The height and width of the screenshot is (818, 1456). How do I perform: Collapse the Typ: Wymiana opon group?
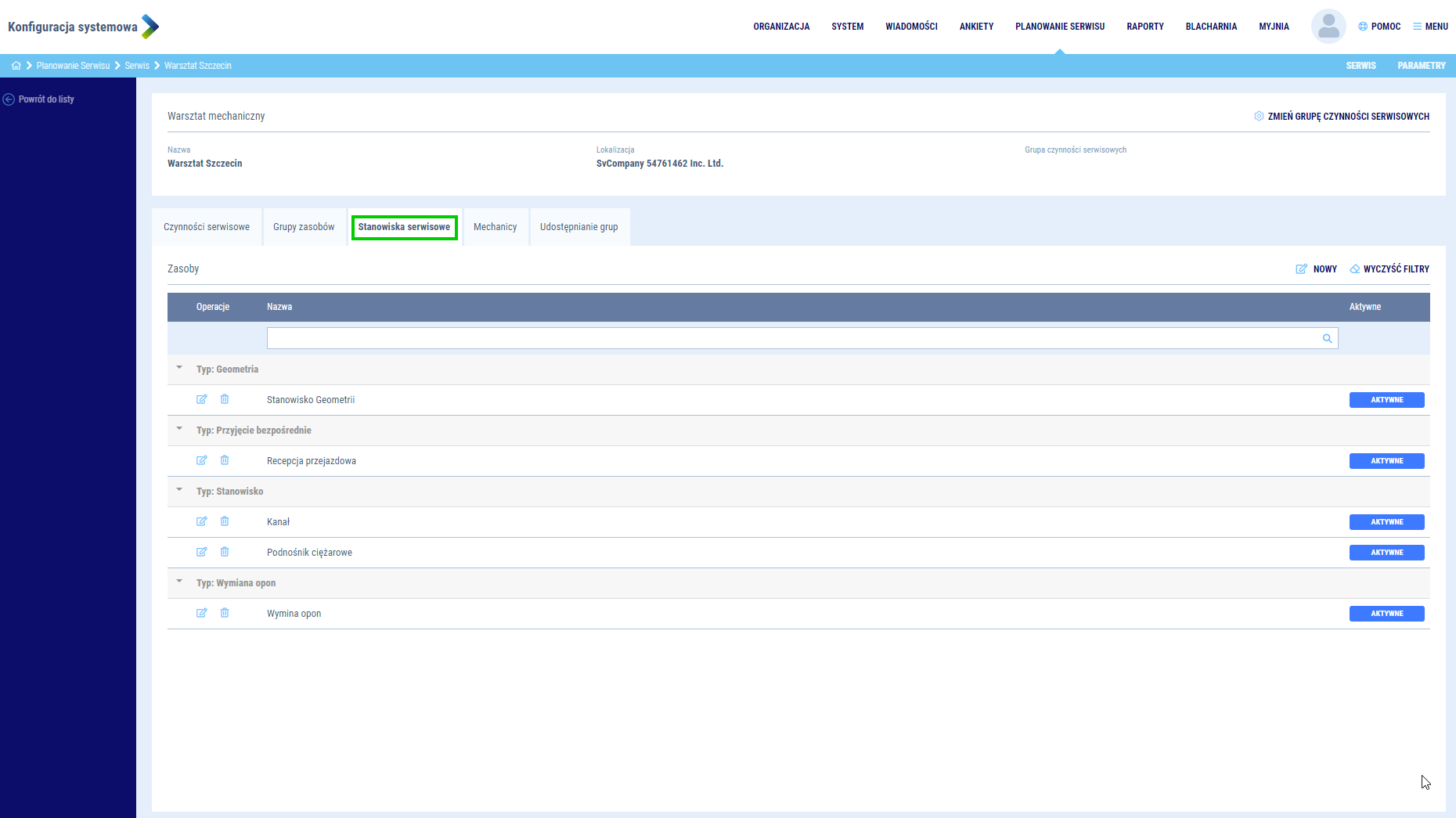point(179,582)
